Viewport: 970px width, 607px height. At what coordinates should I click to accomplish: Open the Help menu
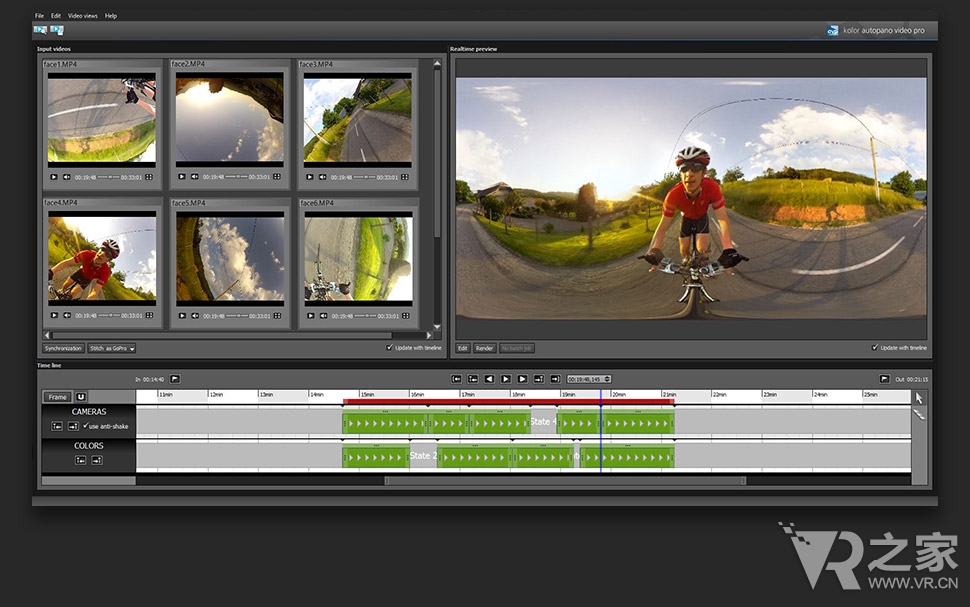point(111,15)
